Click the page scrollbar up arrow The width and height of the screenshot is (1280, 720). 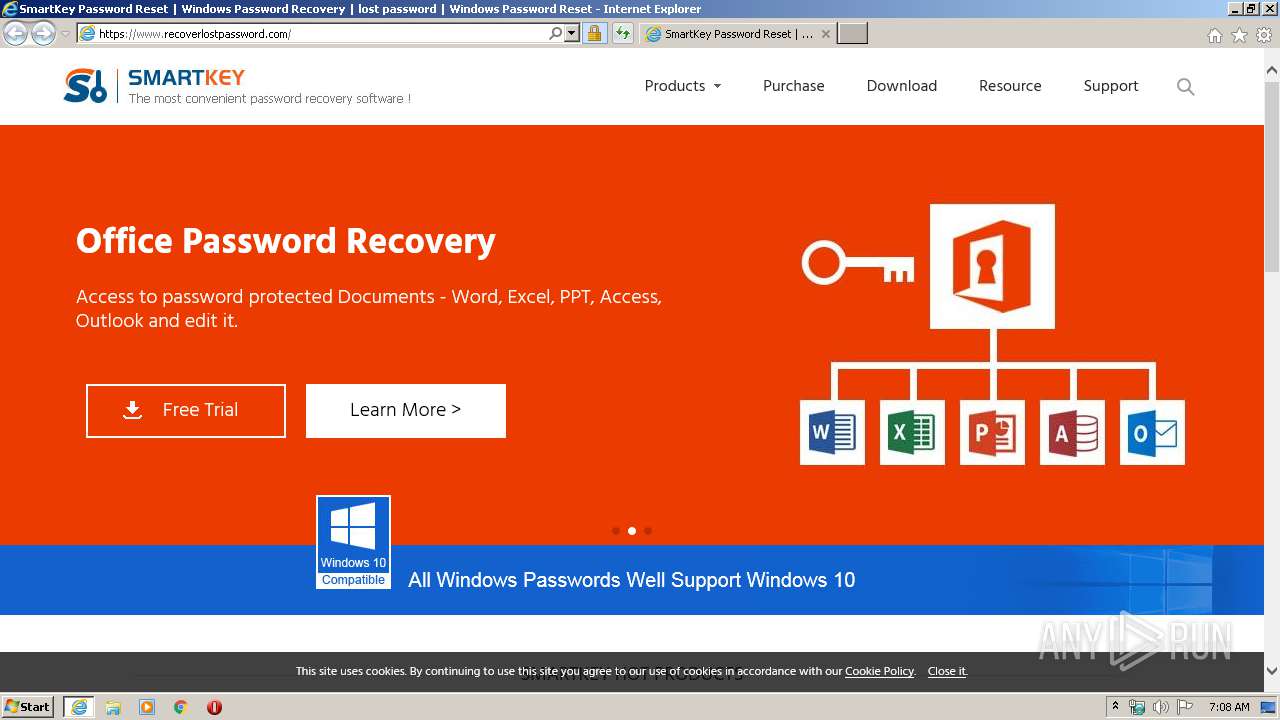(1272, 71)
